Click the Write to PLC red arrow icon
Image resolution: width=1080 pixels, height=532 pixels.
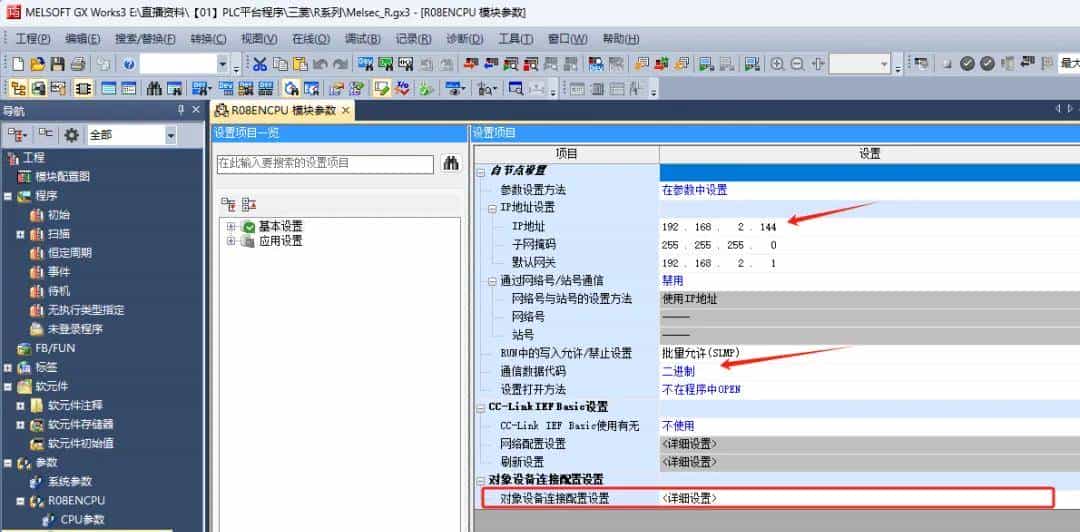pos(470,64)
